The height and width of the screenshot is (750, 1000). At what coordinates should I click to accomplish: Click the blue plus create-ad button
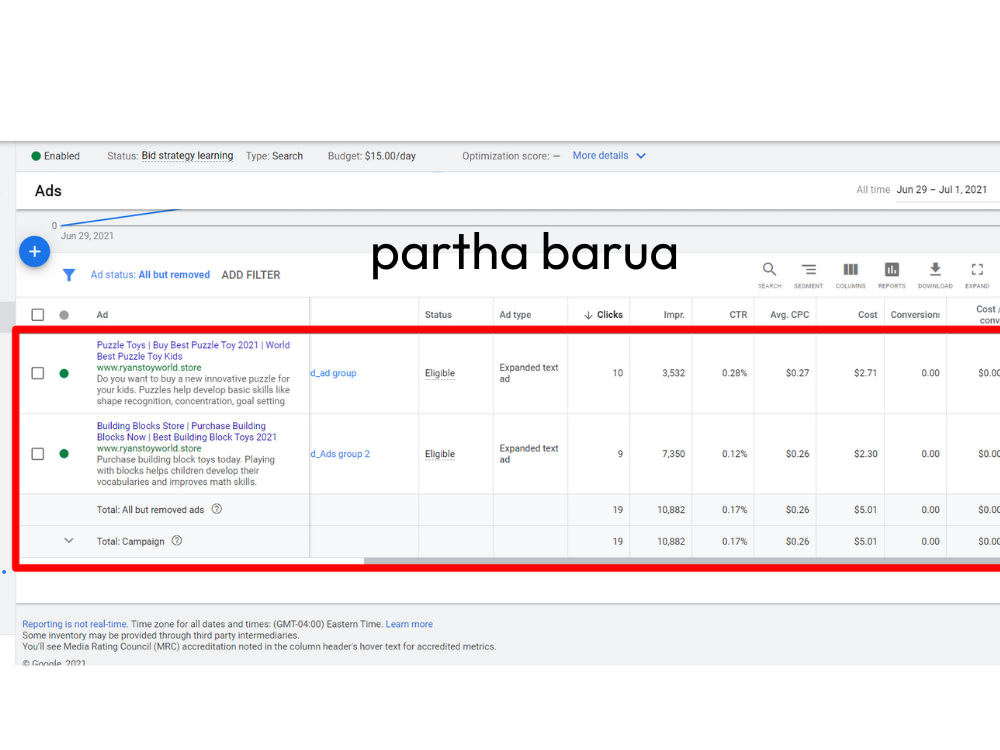[34, 251]
